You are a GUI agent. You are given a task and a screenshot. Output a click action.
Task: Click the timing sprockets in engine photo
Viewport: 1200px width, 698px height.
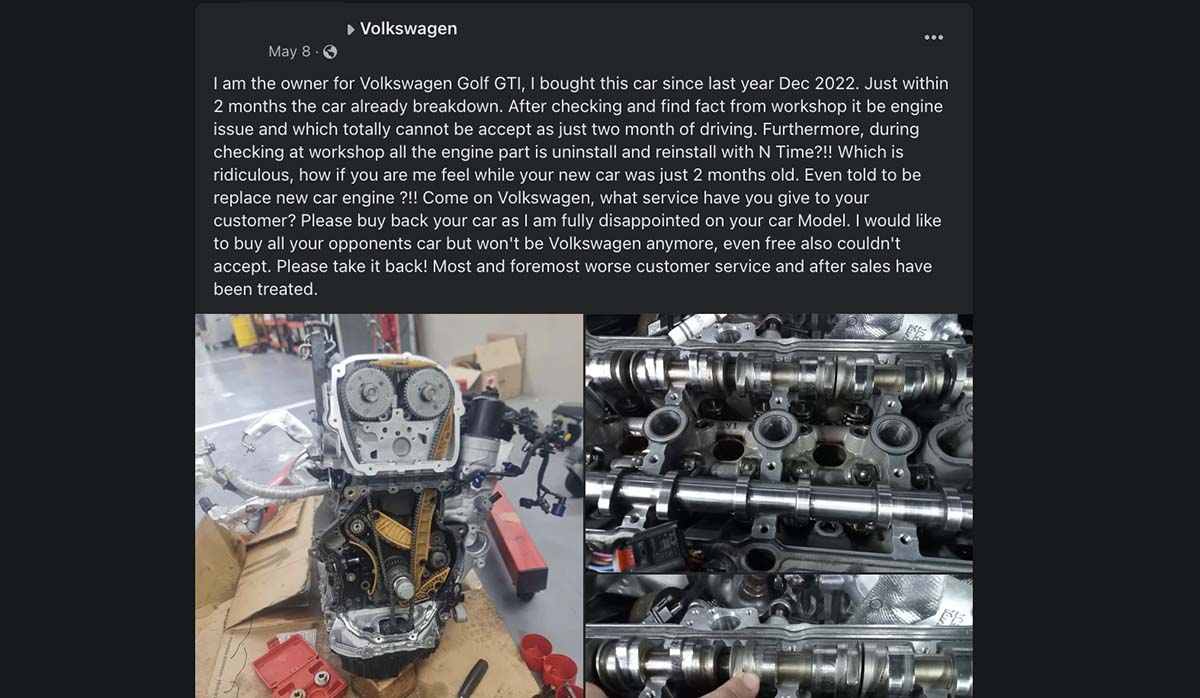[x=393, y=391]
